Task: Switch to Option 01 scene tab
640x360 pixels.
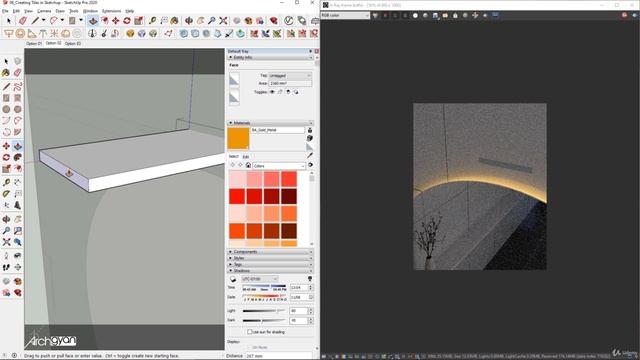Action: 34,43
